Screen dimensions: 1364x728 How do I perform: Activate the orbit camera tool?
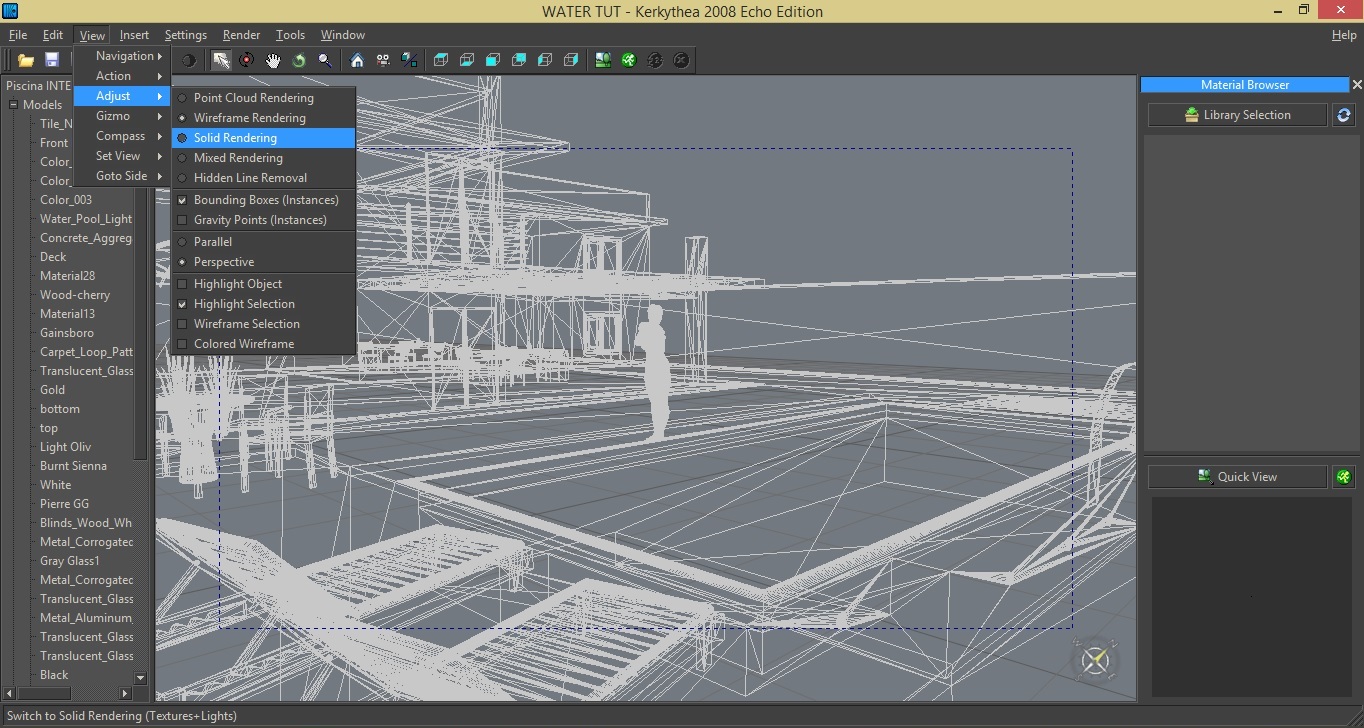247,60
